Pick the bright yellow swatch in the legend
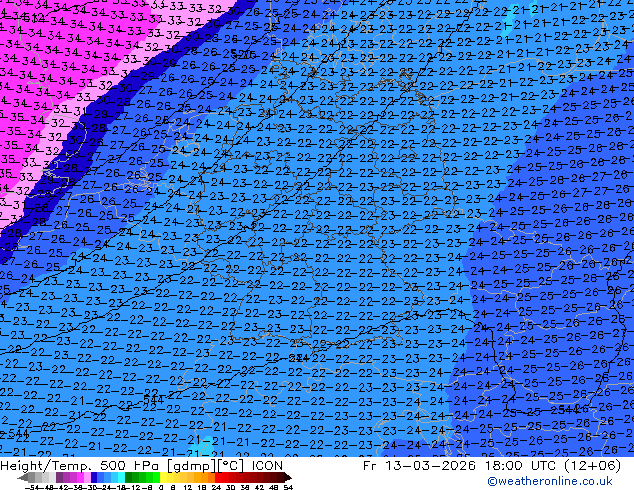634x490 pixels. click(164, 477)
